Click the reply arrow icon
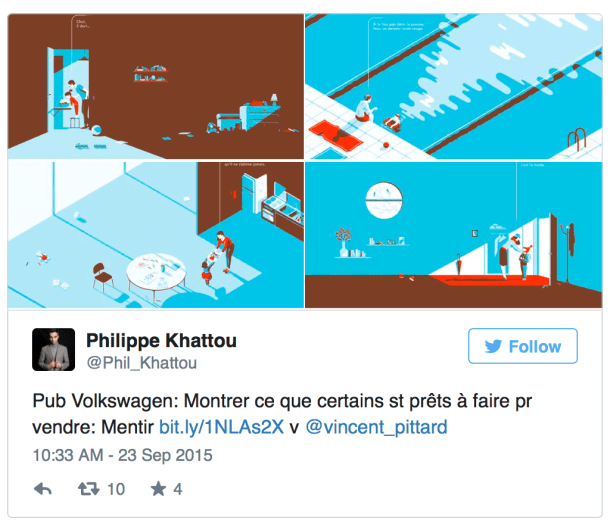This screenshot has width=610, height=524. (x=43, y=489)
